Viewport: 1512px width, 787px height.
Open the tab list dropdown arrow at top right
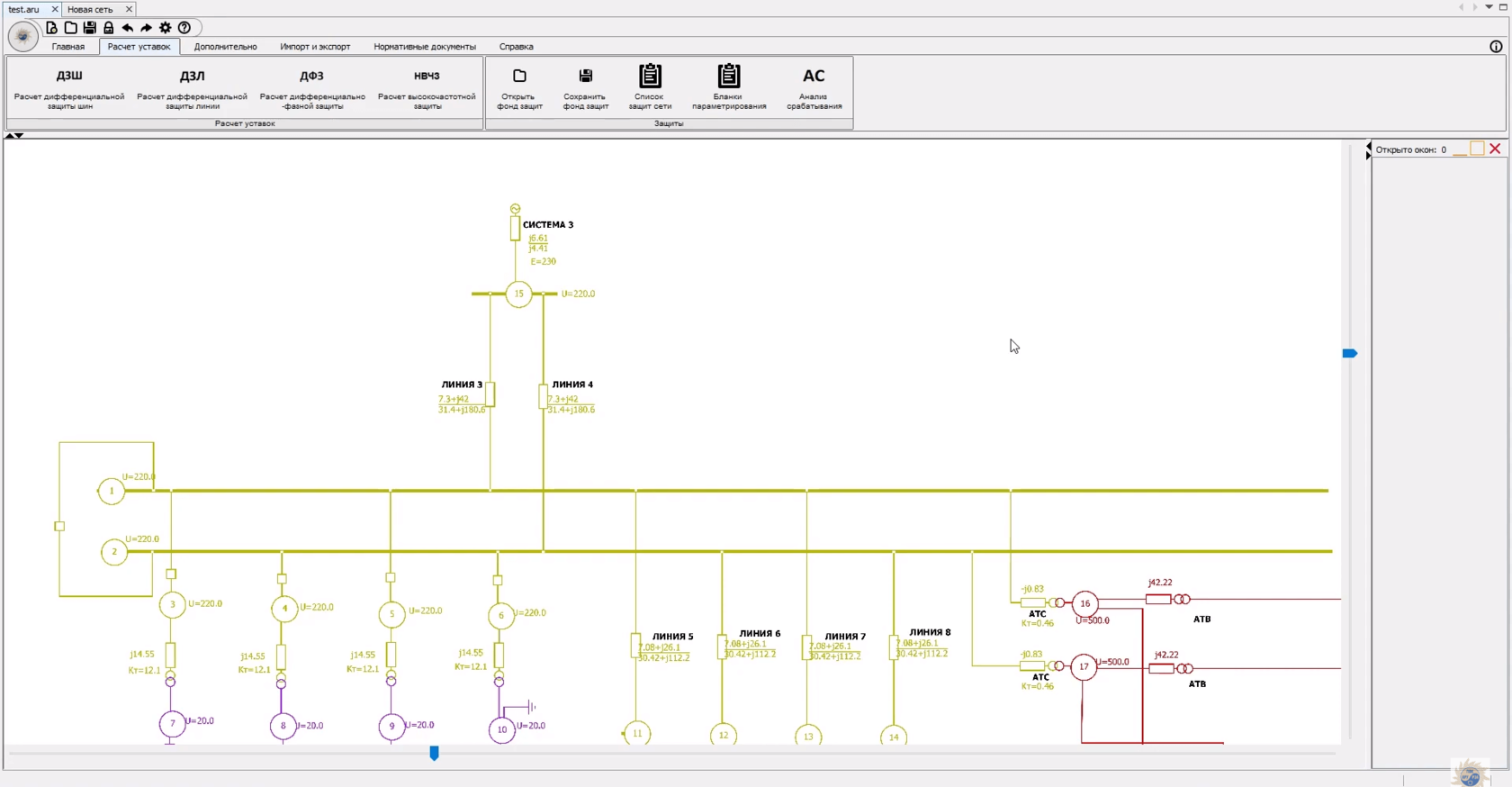(x=1489, y=7)
